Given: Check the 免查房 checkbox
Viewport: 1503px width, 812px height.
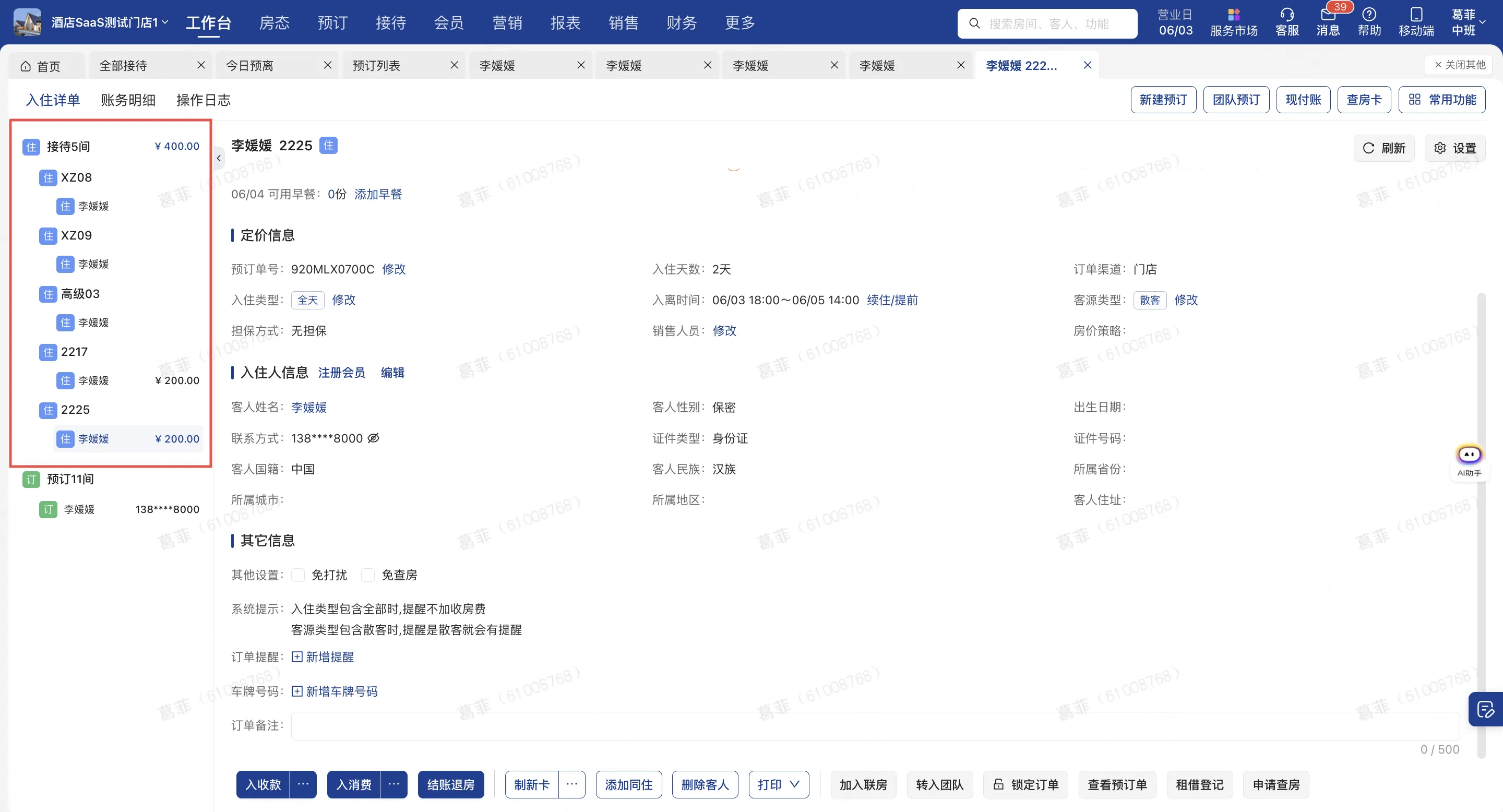Looking at the screenshot, I should coord(368,575).
